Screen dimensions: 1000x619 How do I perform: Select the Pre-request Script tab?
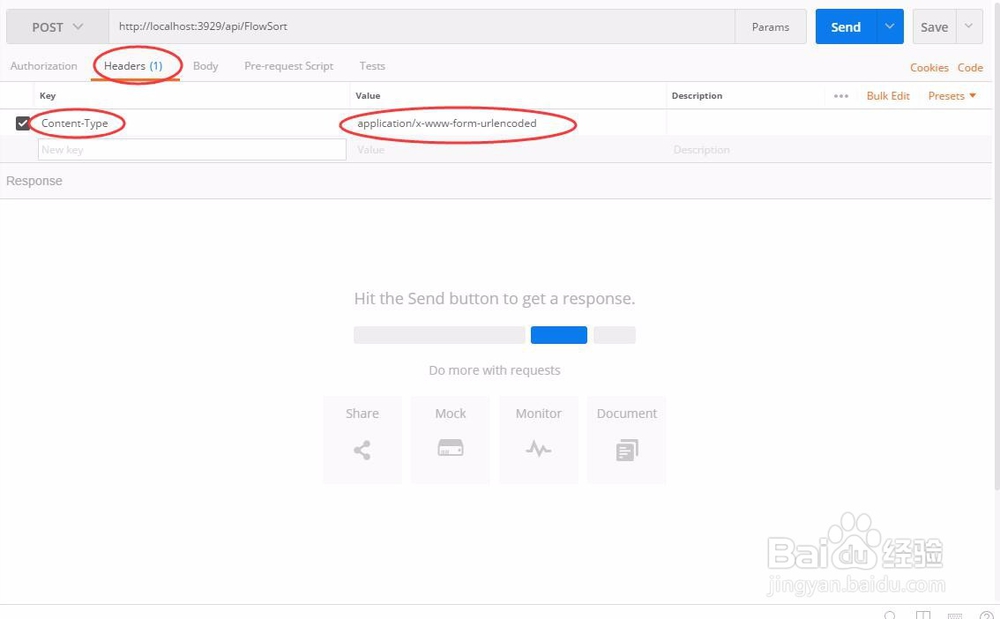pyautogui.click(x=288, y=66)
